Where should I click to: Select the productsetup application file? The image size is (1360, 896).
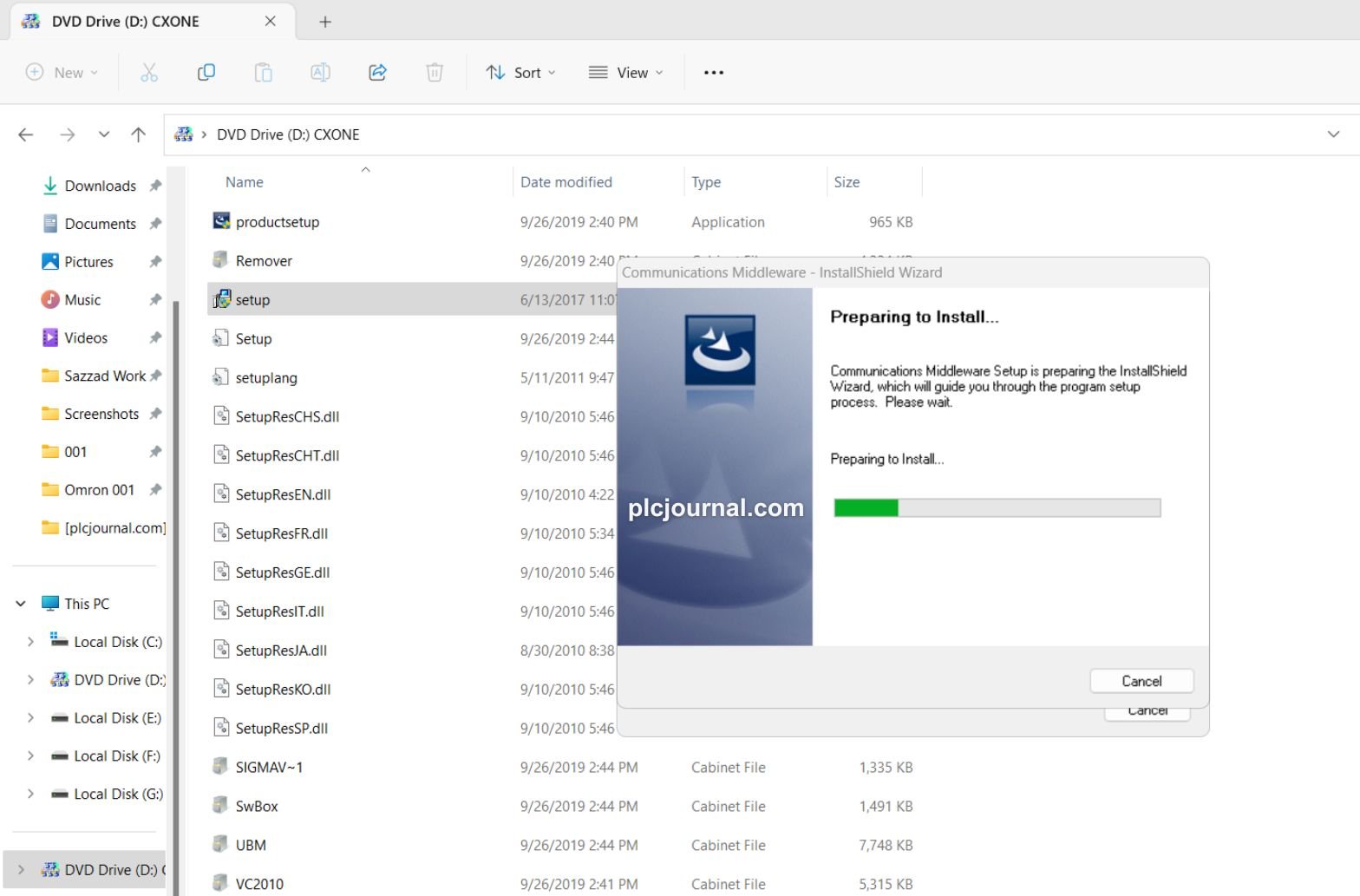(278, 222)
